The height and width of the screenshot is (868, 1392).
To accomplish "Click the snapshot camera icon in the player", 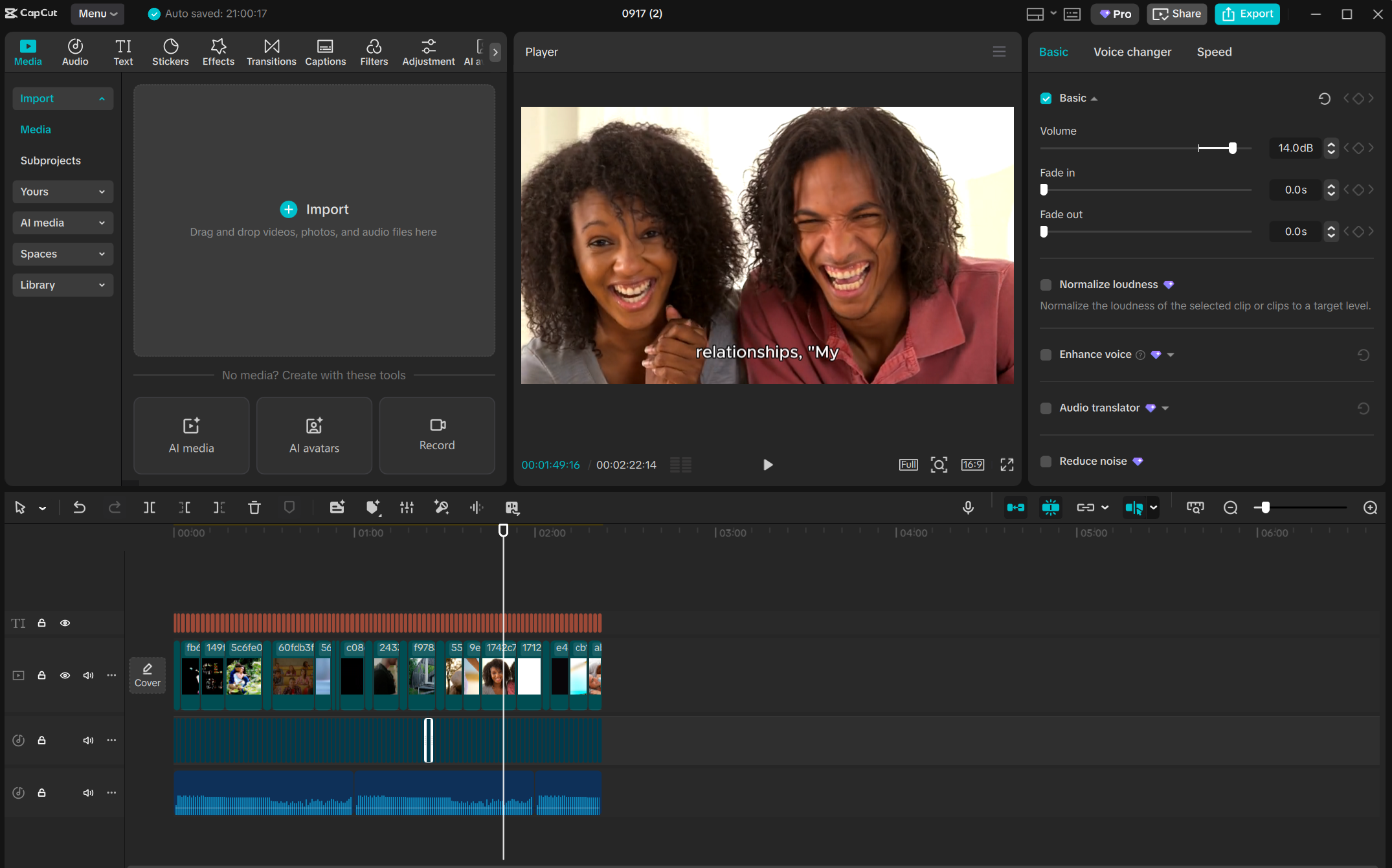I will click(x=939, y=465).
